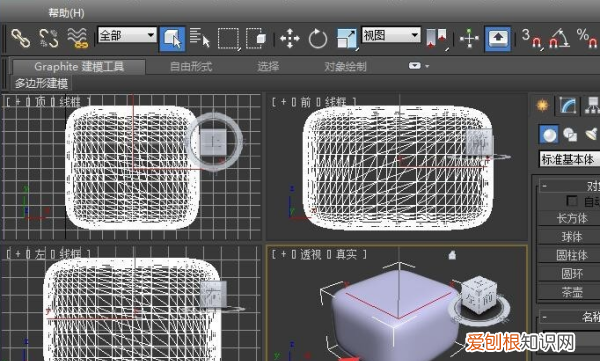Open the 视图 reference coordinate dropdown
The width and height of the screenshot is (600, 361).
pos(391,35)
